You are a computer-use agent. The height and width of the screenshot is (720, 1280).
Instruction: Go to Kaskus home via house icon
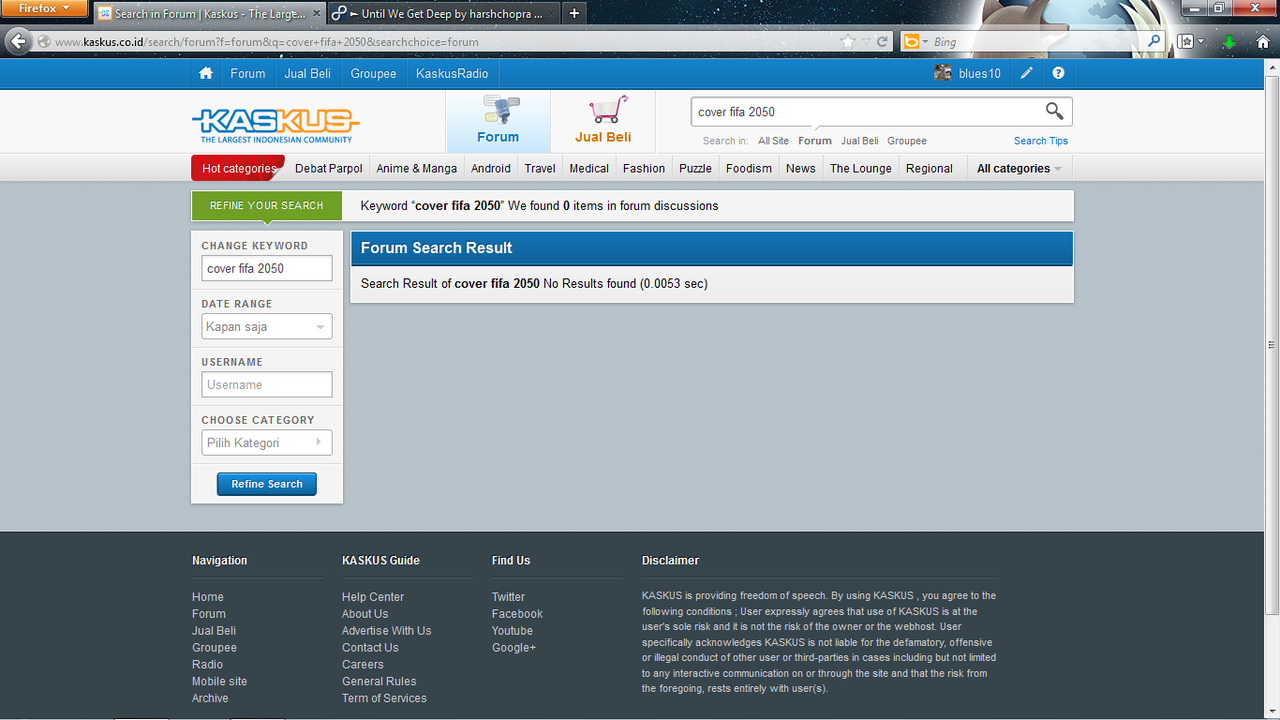pos(206,73)
